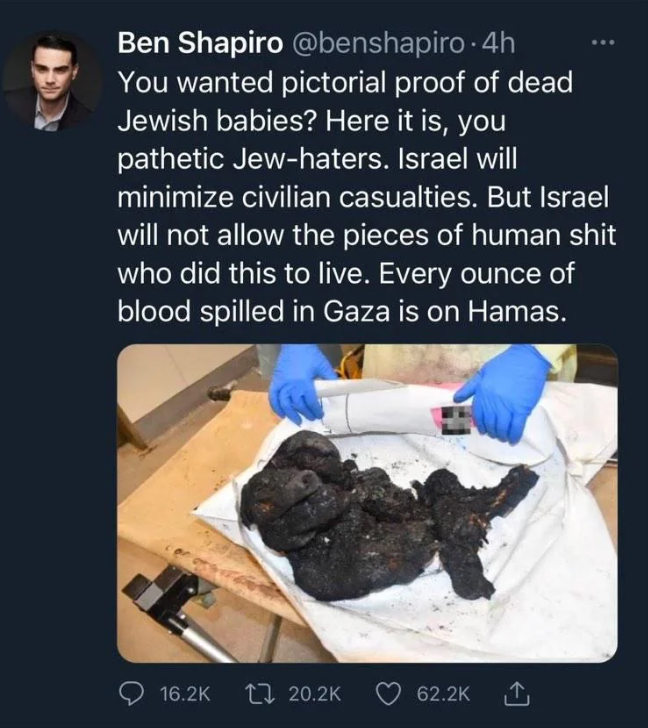The image size is (648, 728).
Task: Click the reply speech bubble icon
Action: pyautogui.click(x=133, y=693)
